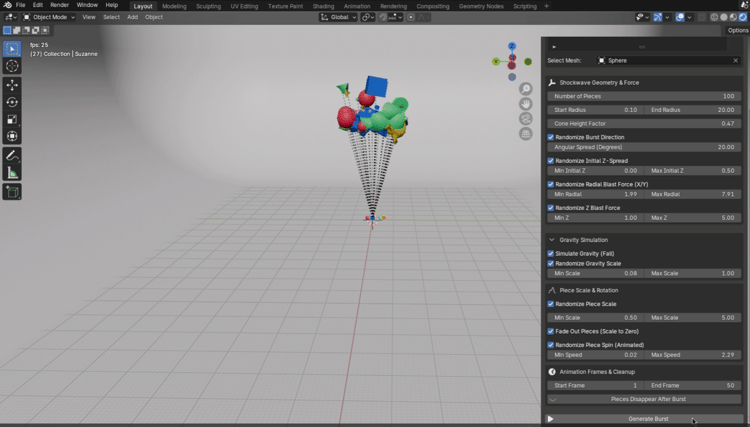
Task: Uncheck Randomize Initial Z-Spread
Action: [x=551, y=161]
